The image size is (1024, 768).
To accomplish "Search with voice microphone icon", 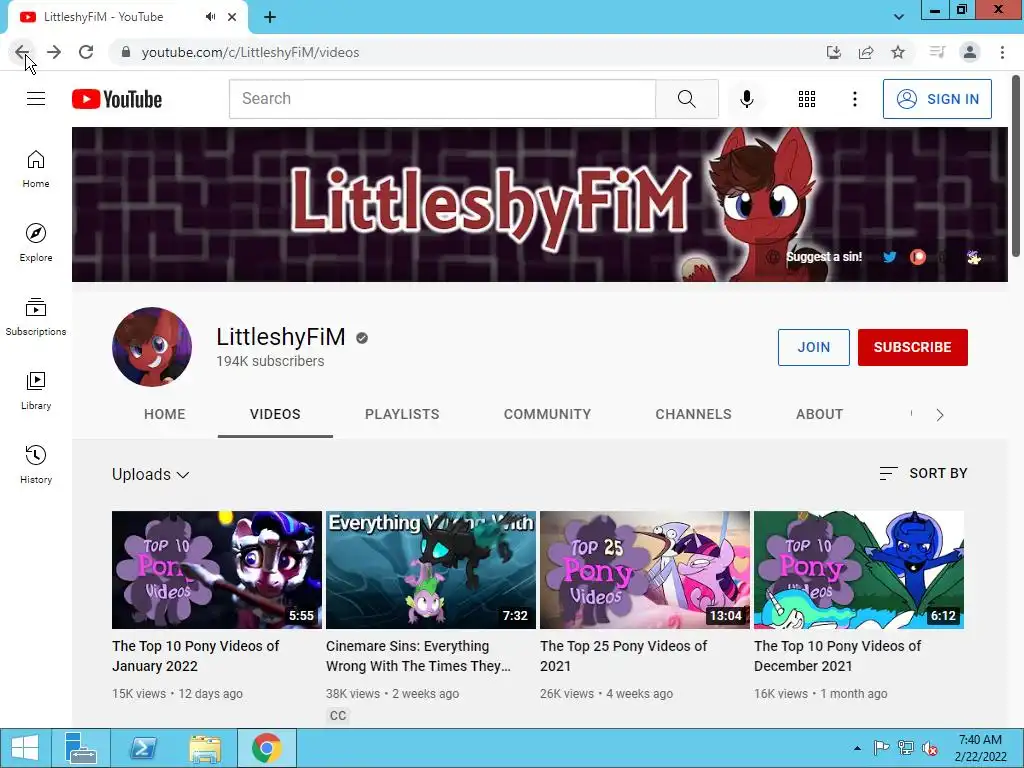I will (746, 99).
